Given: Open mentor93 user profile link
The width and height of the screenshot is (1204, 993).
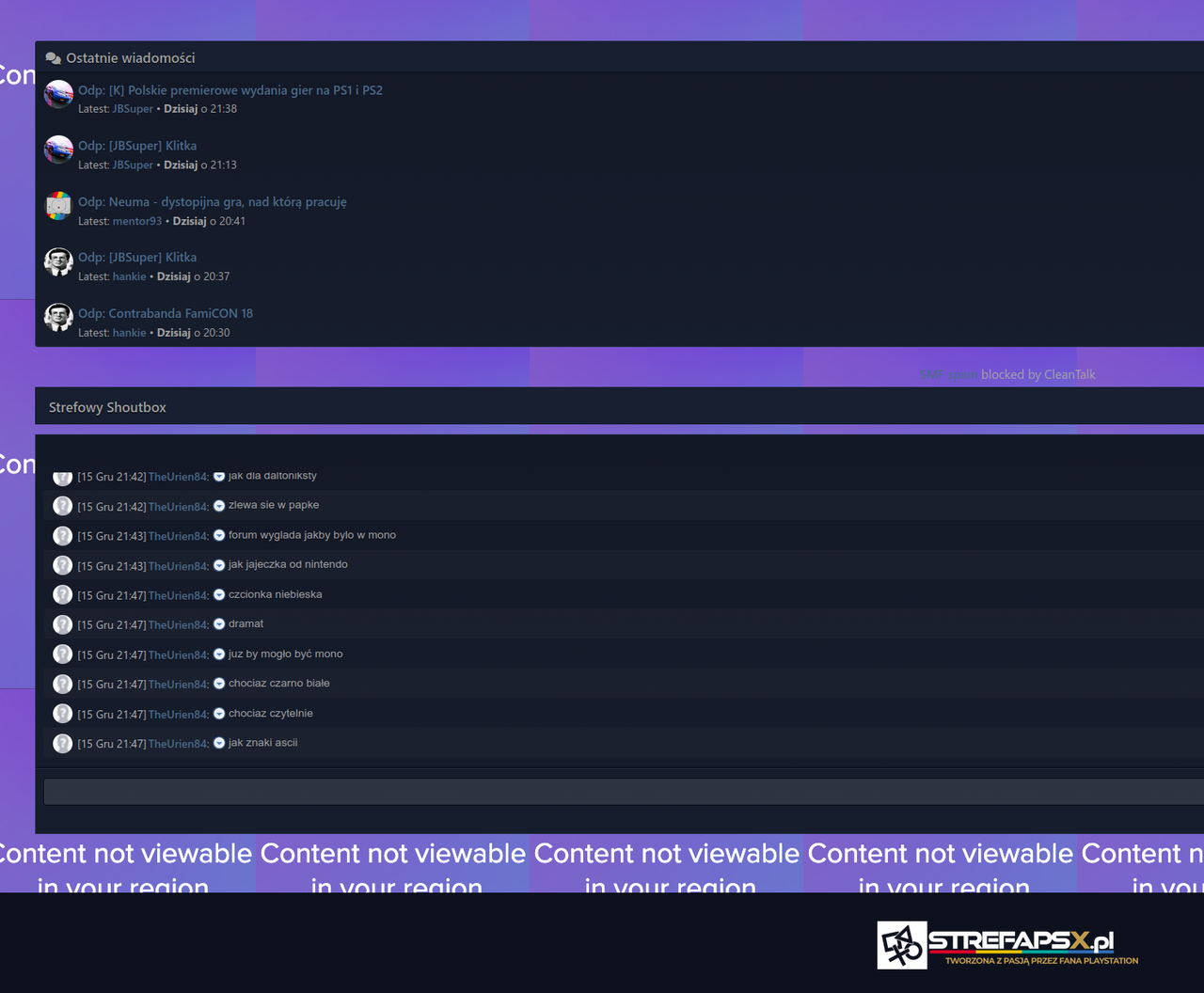Looking at the screenshot, I should (x=137, y=221).
